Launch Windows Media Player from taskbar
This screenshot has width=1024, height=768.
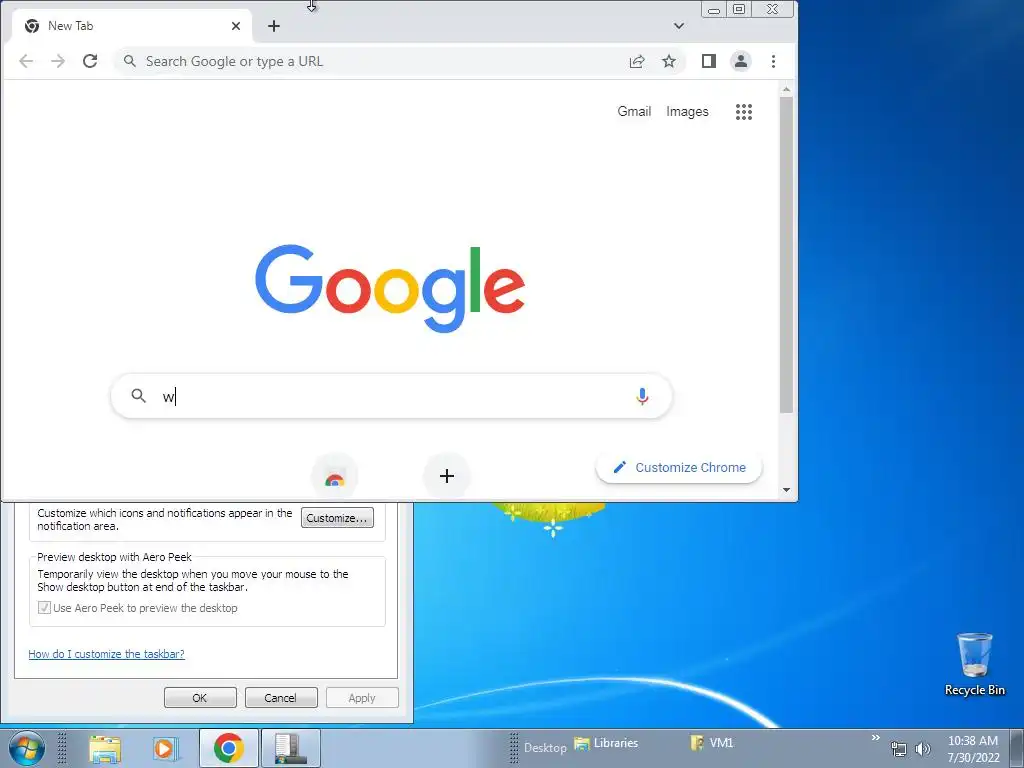(x=165, y=748)
